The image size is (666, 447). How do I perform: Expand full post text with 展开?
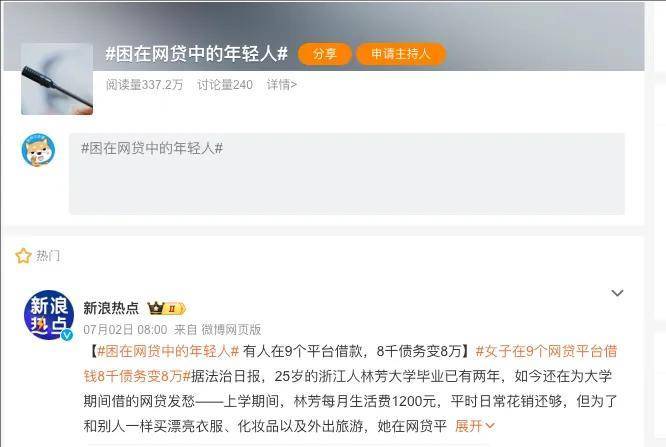pos(474,425)
